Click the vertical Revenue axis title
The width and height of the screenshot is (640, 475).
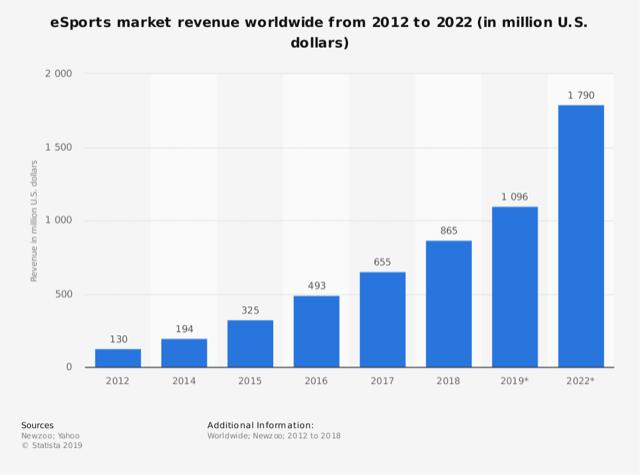pyautogui.click(x=34, y=221)
